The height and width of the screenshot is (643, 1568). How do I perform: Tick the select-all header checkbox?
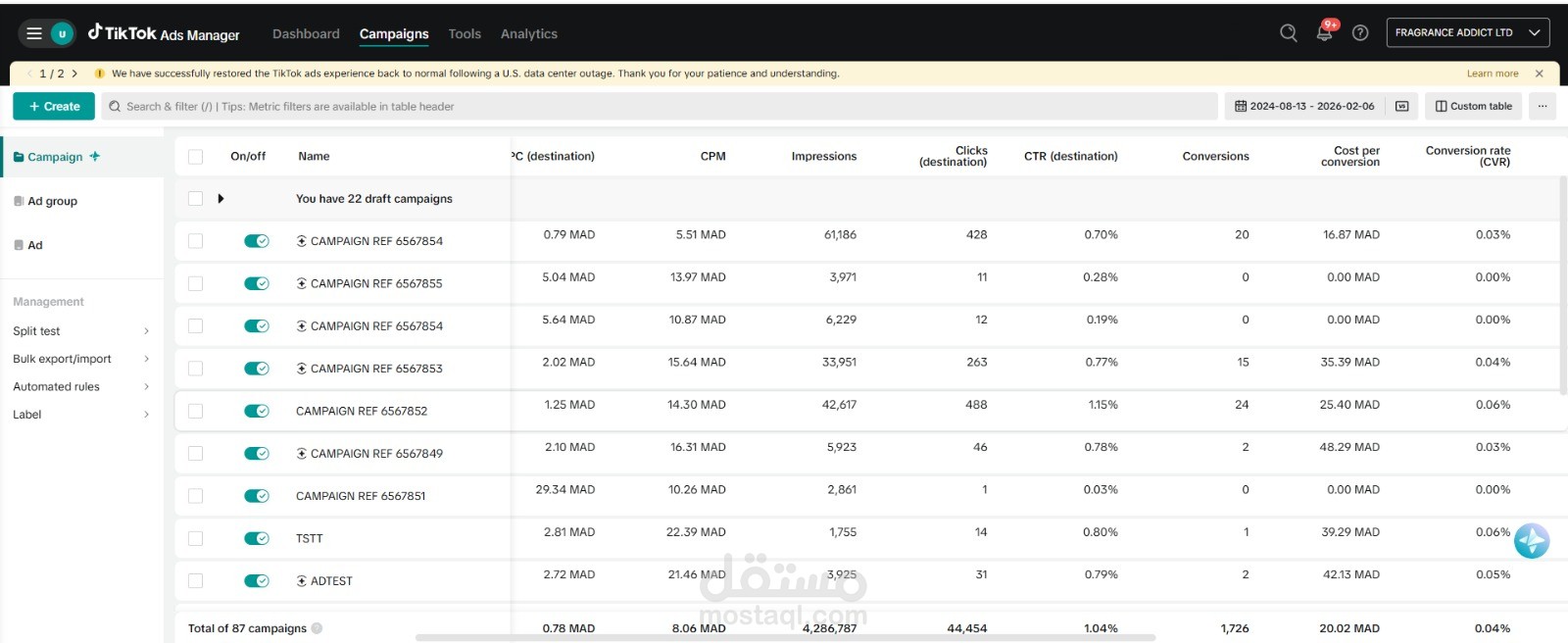pos(195,157)
